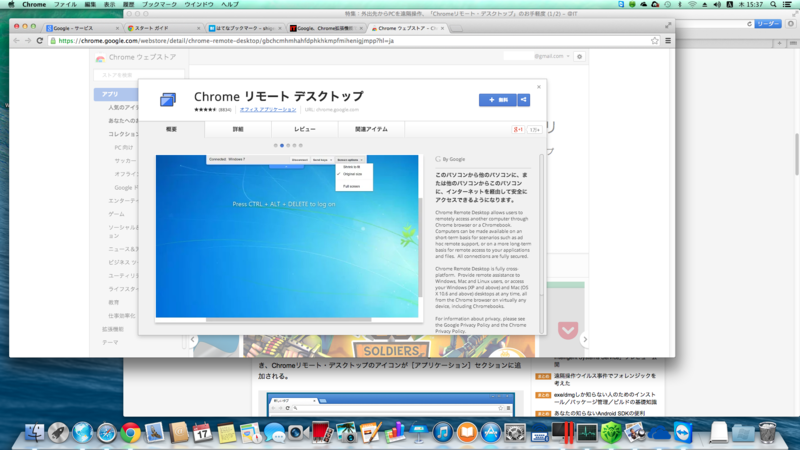
Task: Bookmark this page with the star icon
Action: (655, 41)
